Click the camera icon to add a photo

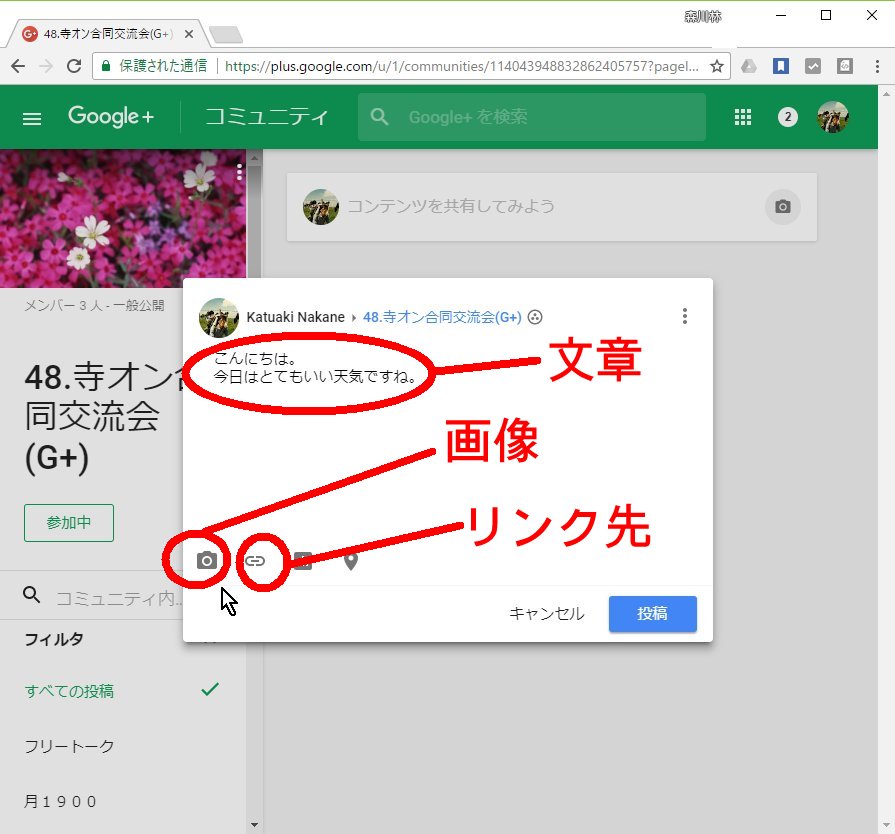207,561
